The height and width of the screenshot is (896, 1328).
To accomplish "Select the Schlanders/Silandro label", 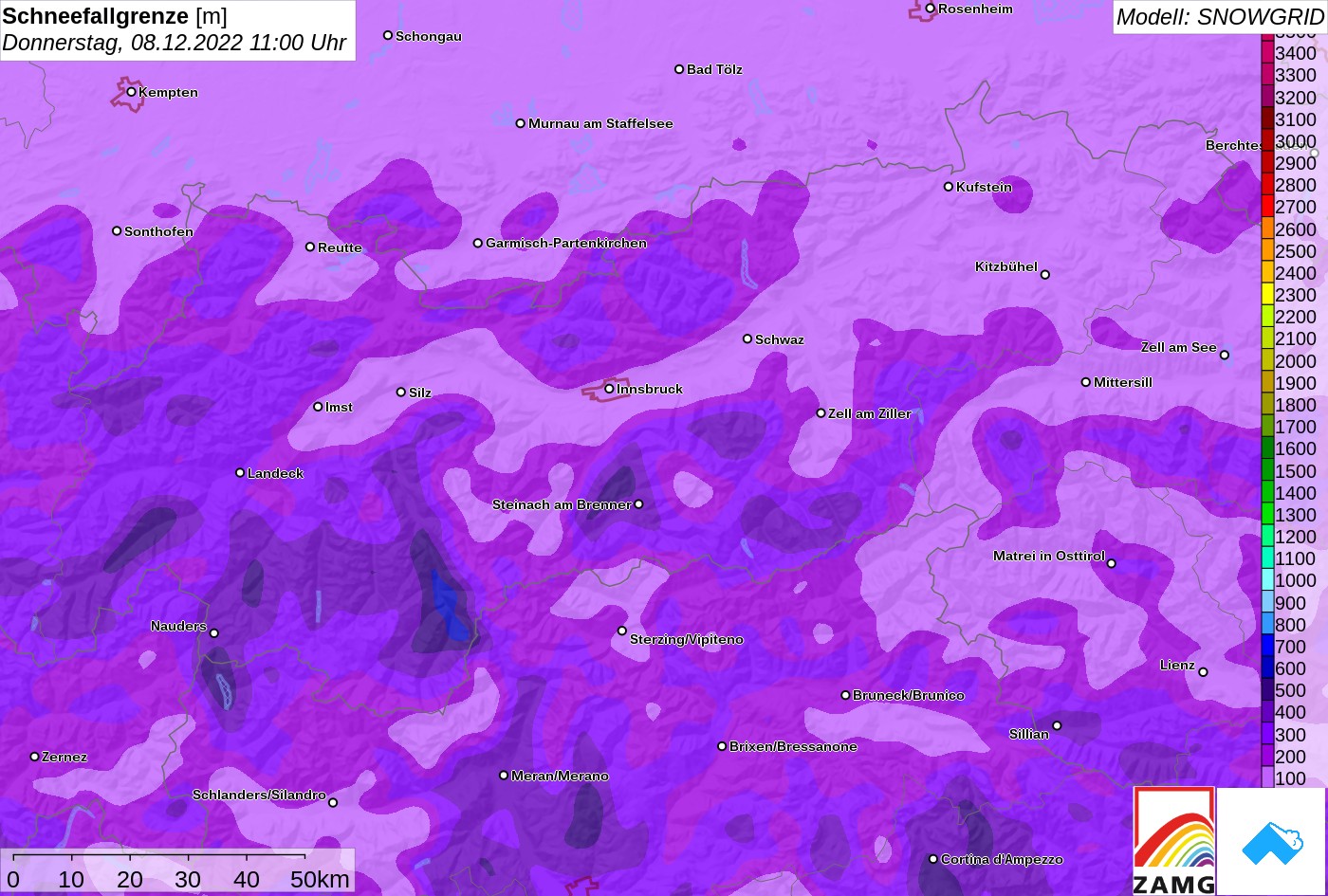I will pos(259,795).
